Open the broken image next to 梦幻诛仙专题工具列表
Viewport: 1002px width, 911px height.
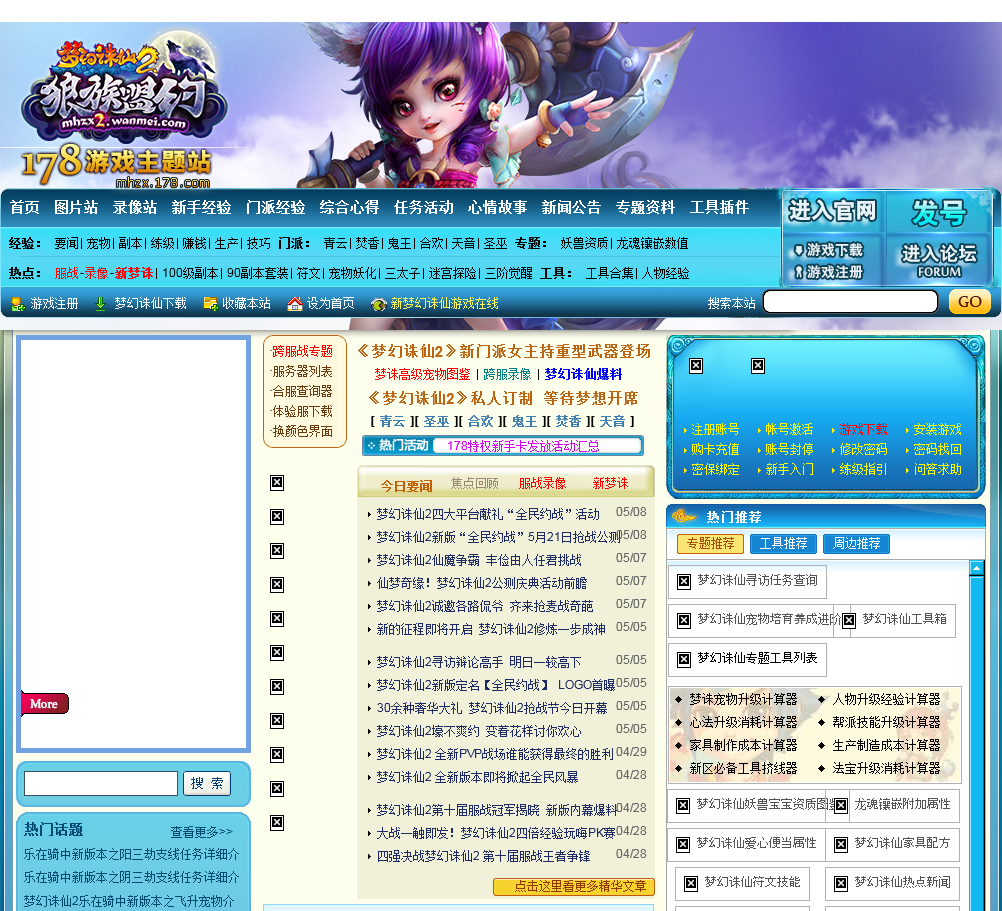click(x=684, y=659)
